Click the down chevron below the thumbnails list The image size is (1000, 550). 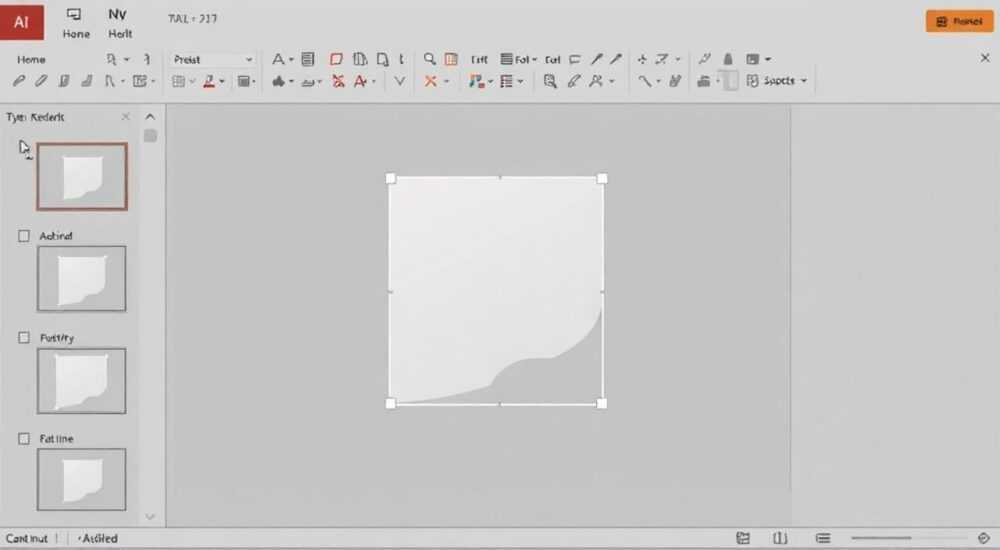tap(150, 516)
